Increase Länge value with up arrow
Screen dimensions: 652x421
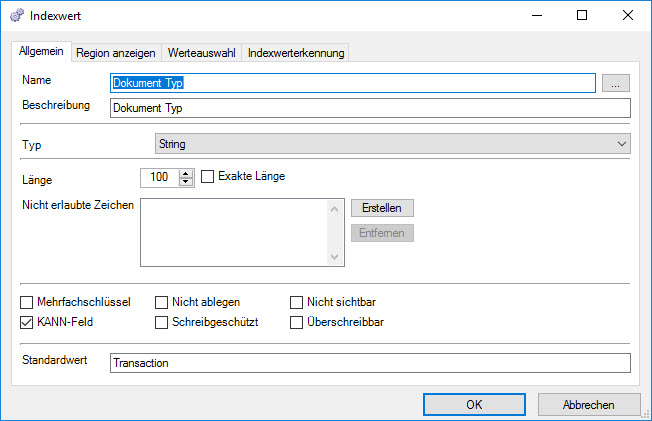(185, 173)
